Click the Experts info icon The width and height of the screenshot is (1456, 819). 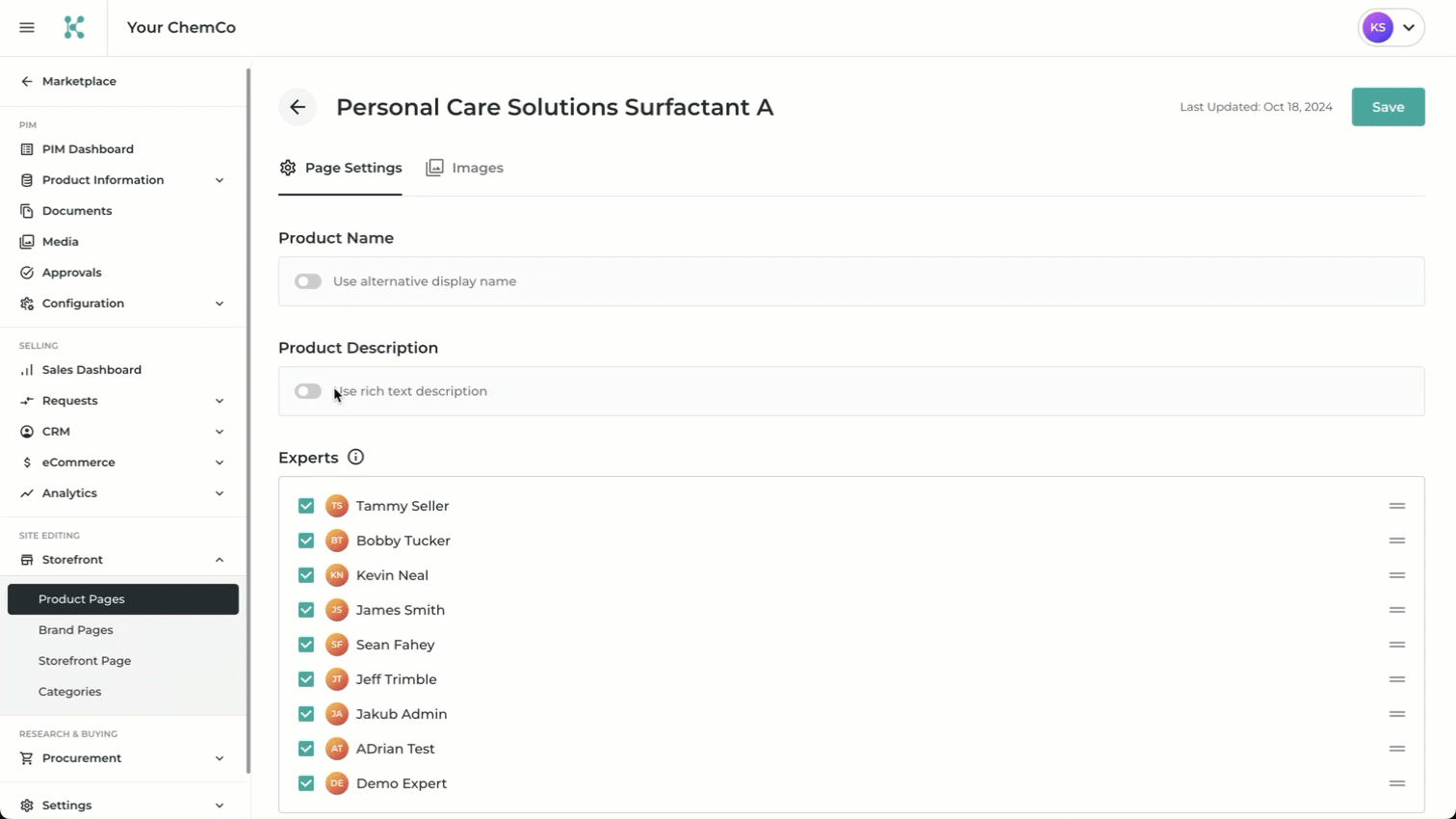(356, 457)
